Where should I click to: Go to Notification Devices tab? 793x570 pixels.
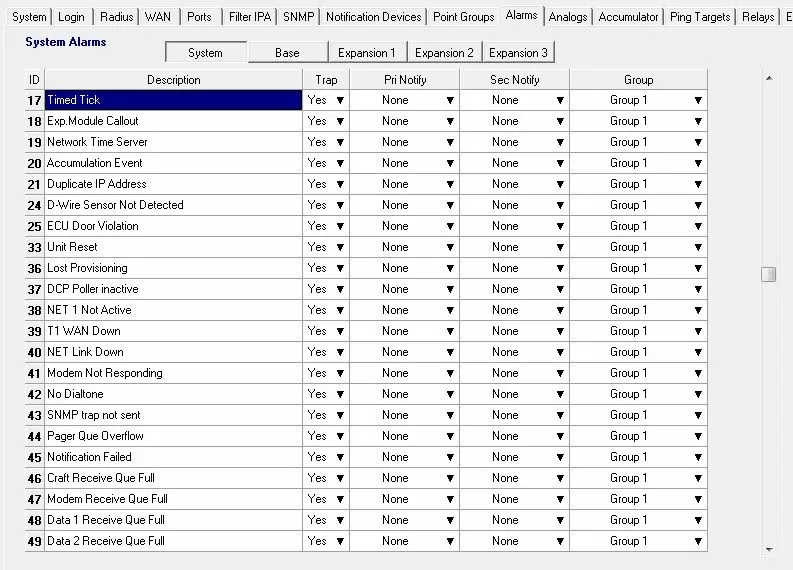pos(373,17)
